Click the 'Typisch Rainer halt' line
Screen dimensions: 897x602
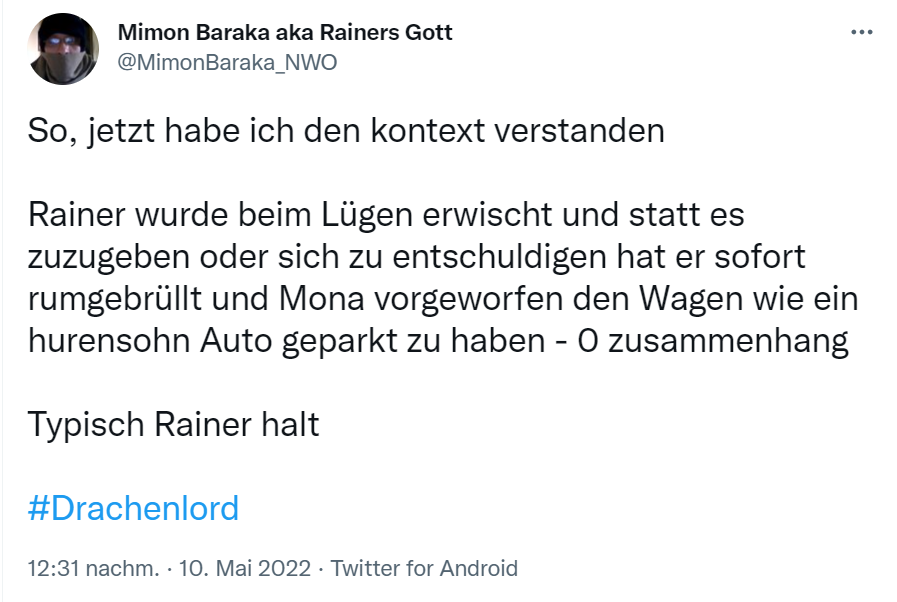coord(173,425)
